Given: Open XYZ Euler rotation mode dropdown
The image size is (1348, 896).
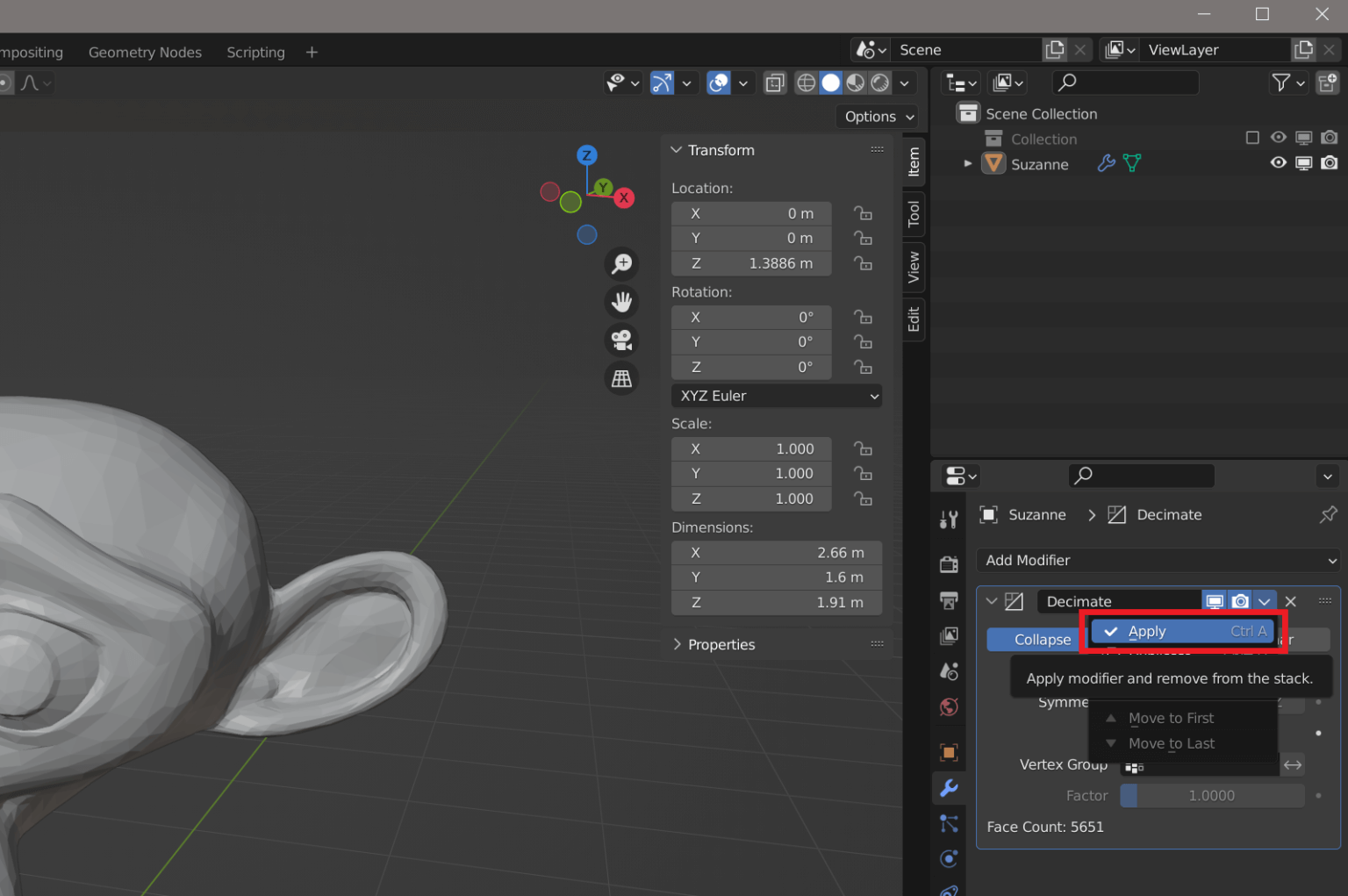Looking at the screenshot, I should tap(777, 396).
